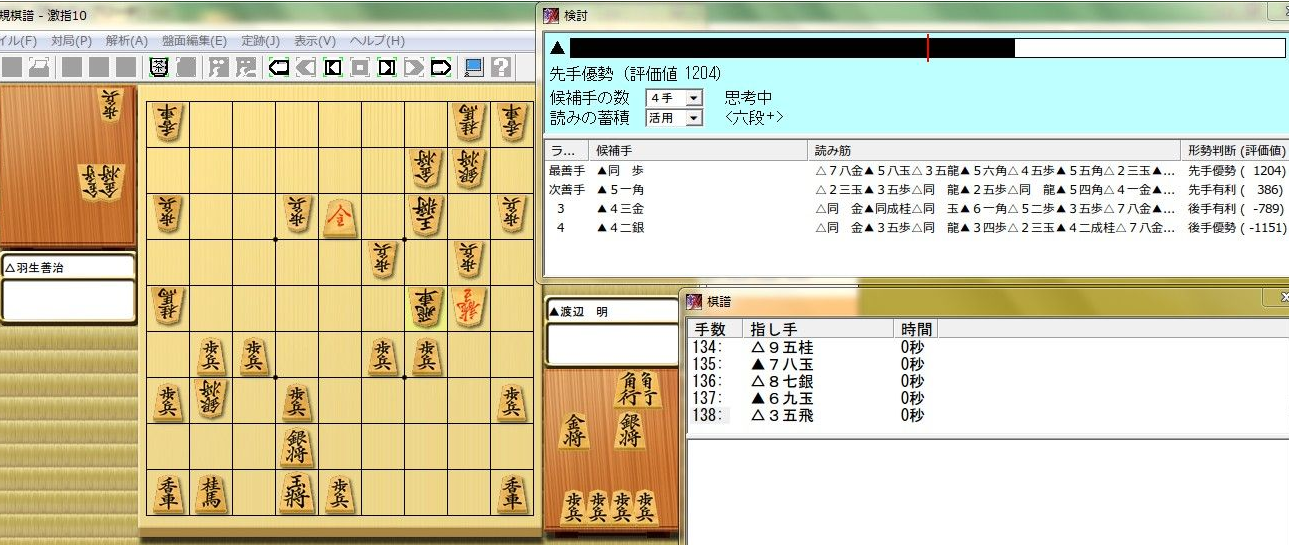Click the red dragon piece on 2五
1289x545 pixels.
(x=469, y=307)
